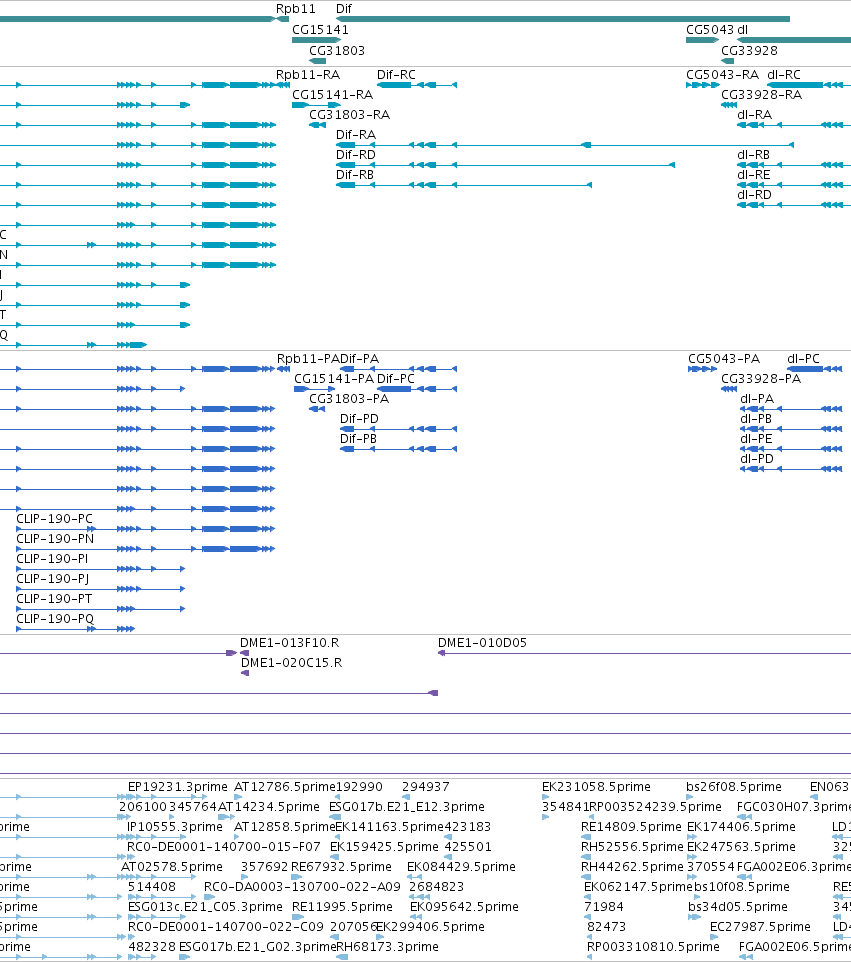Select the Dif-PA protein label
851x962 pixels.
[x=360, y=358]
